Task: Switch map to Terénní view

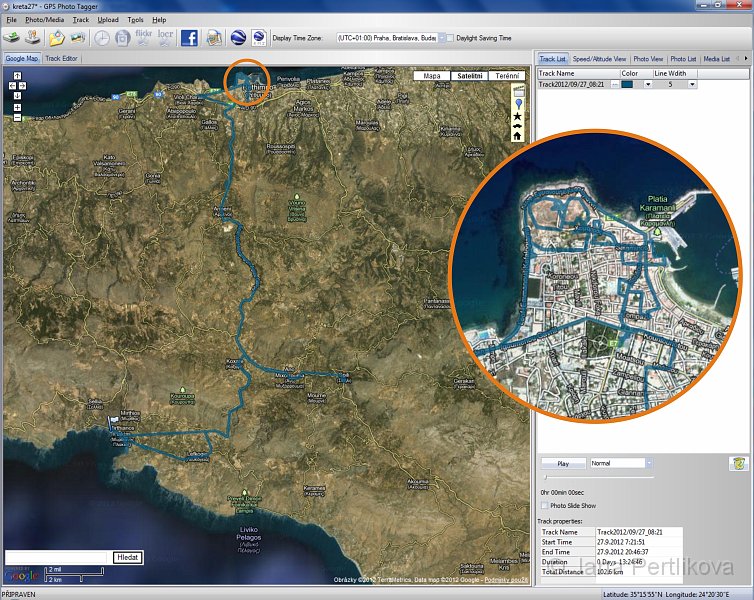Action: (507, 76)
